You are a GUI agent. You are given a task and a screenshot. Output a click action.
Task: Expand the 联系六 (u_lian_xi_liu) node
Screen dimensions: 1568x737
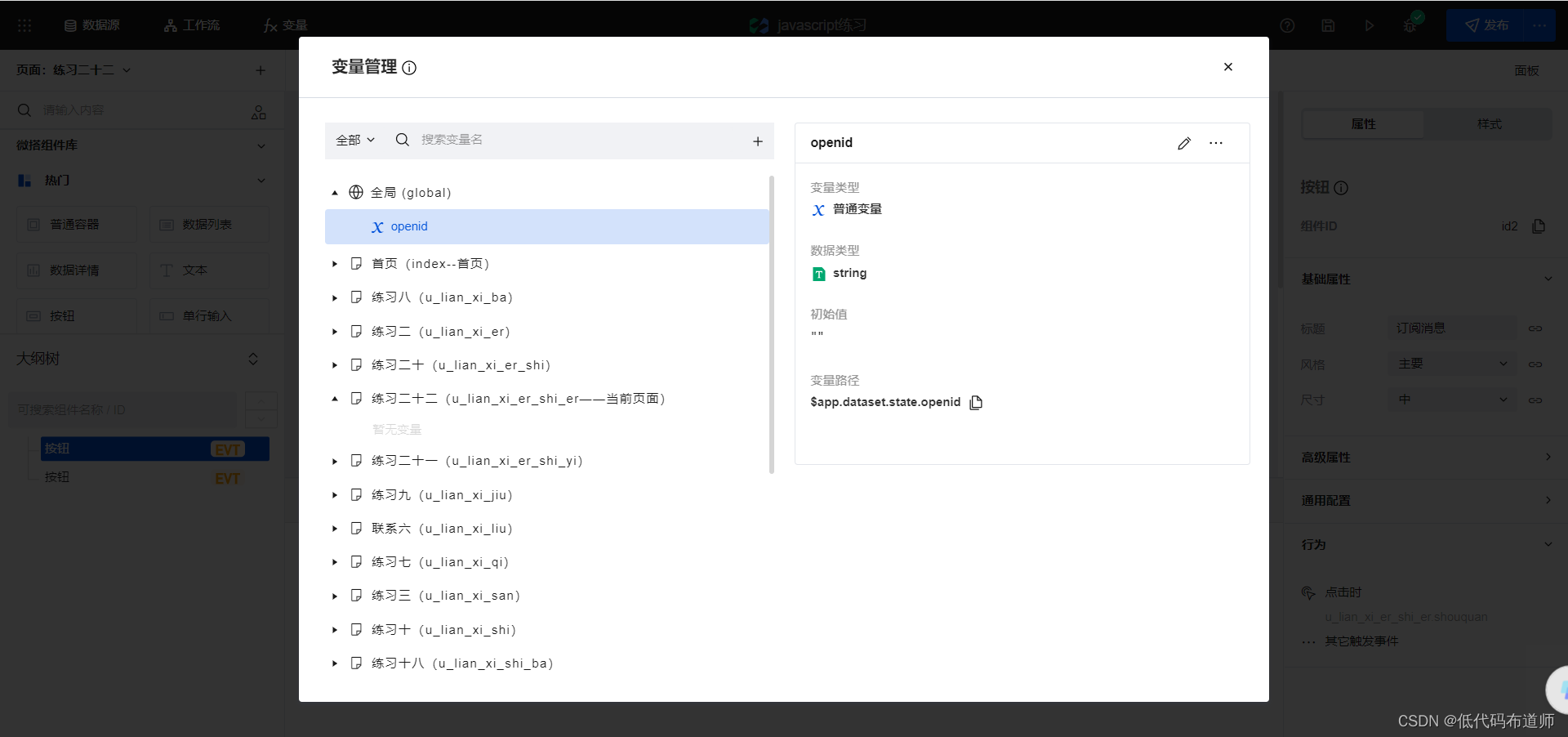pos(335,529)
